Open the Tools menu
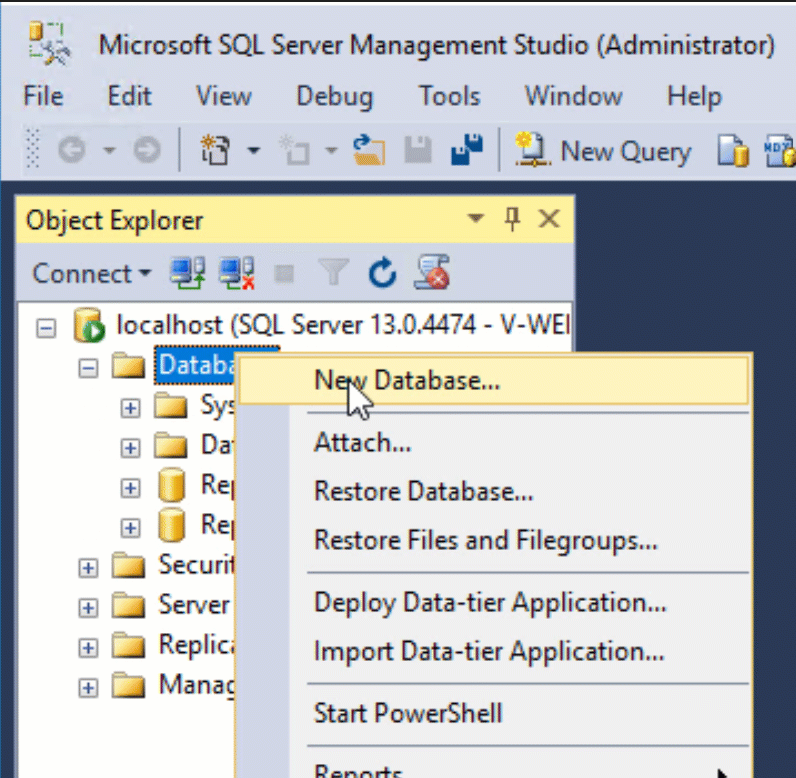 [x=449, y=96]
